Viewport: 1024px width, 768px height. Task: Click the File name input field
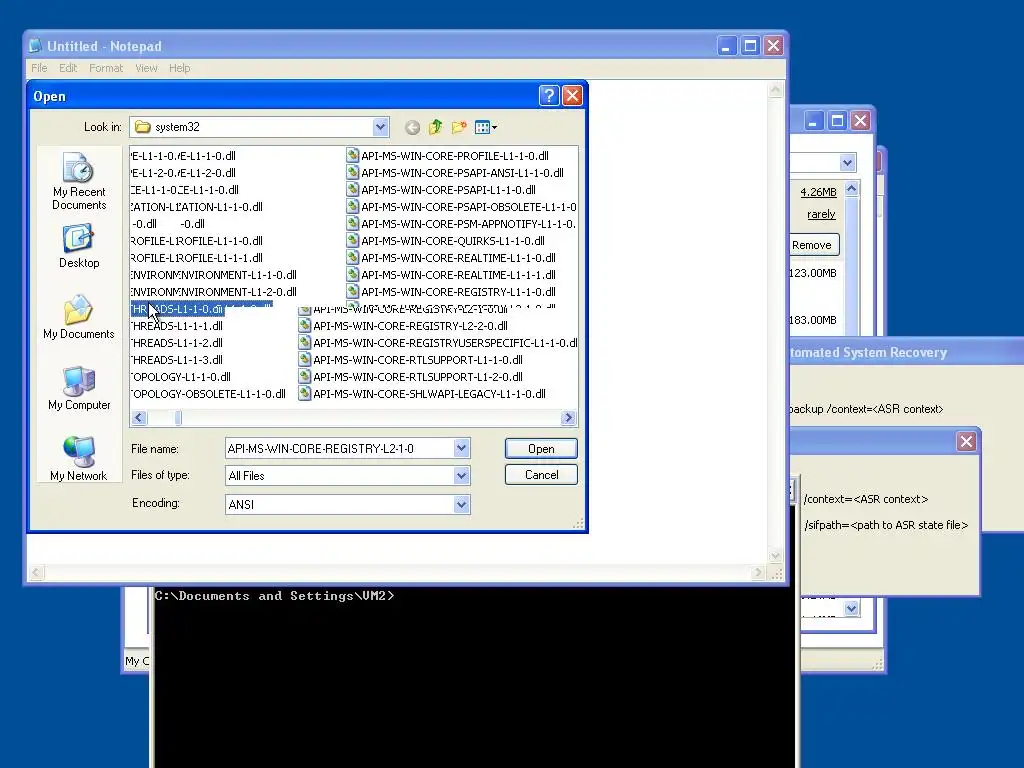point(340,449)
